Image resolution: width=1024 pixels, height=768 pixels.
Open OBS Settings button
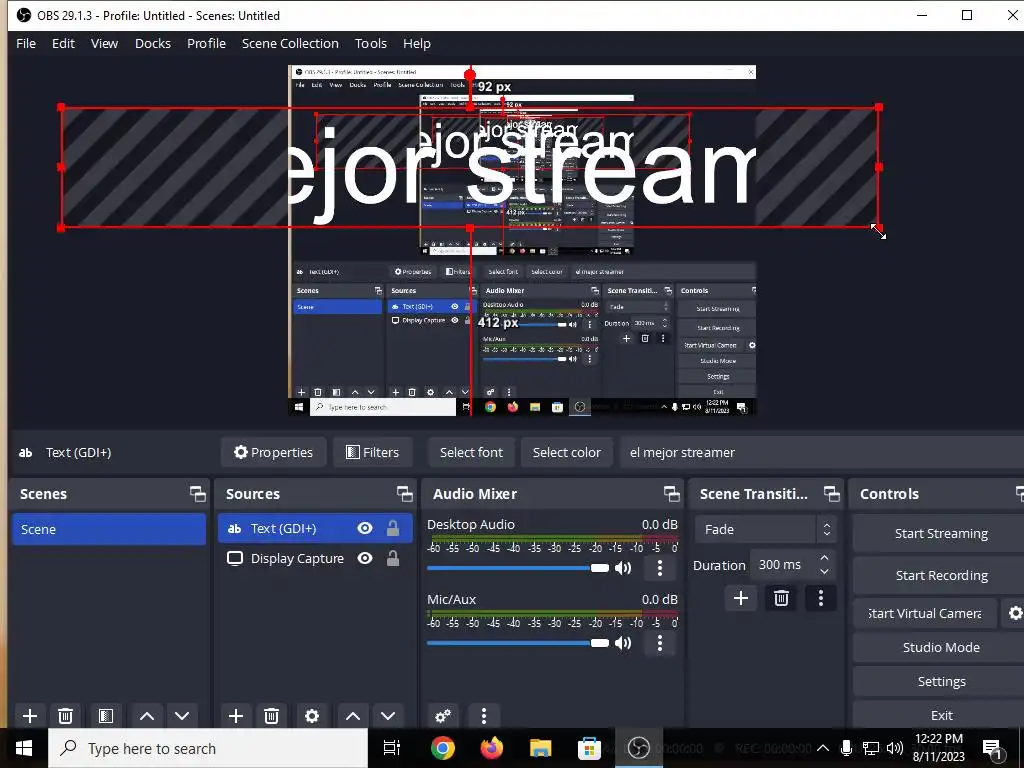pyautogui.click(x=940, y=681)
